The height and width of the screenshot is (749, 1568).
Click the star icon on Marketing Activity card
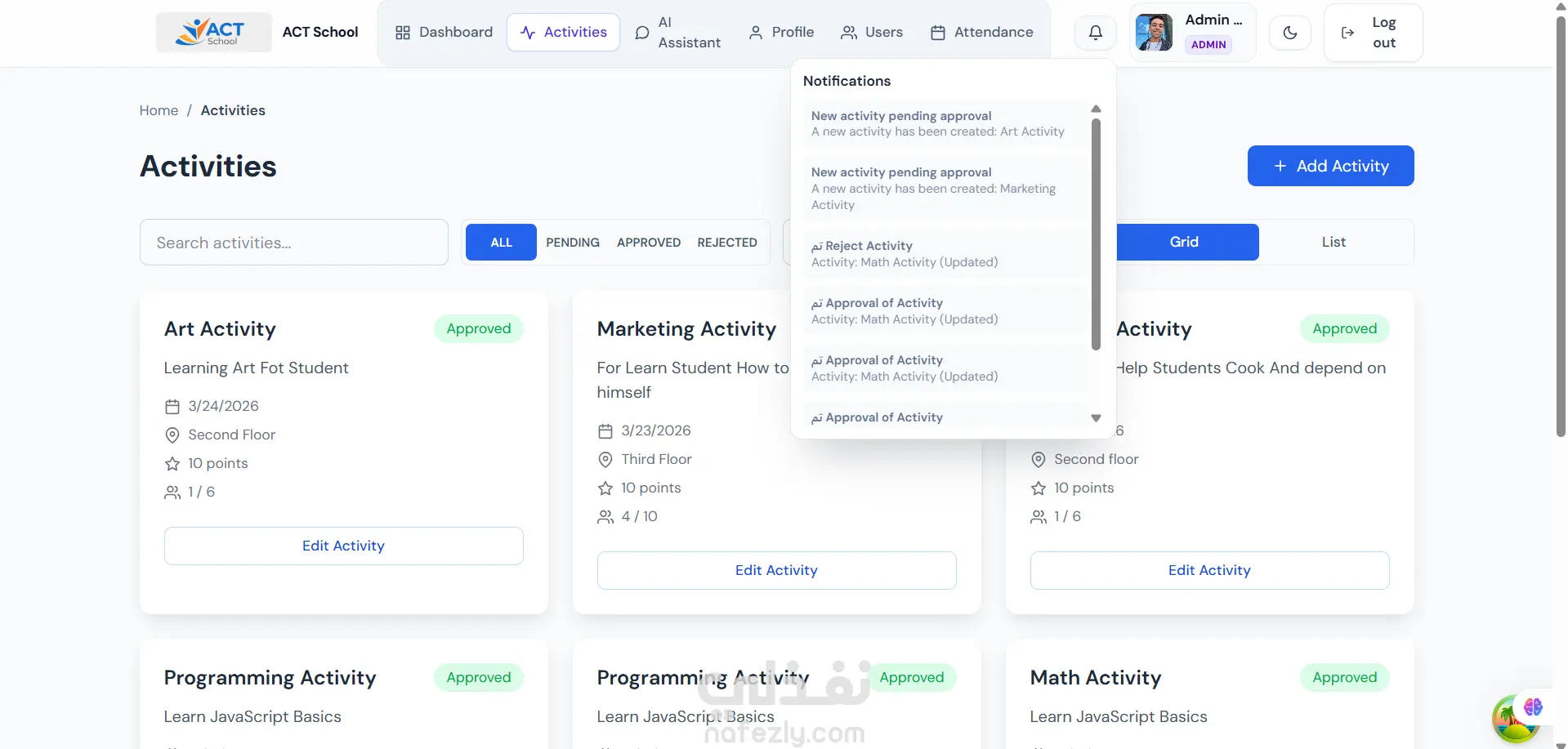click(x=605, y=488)
